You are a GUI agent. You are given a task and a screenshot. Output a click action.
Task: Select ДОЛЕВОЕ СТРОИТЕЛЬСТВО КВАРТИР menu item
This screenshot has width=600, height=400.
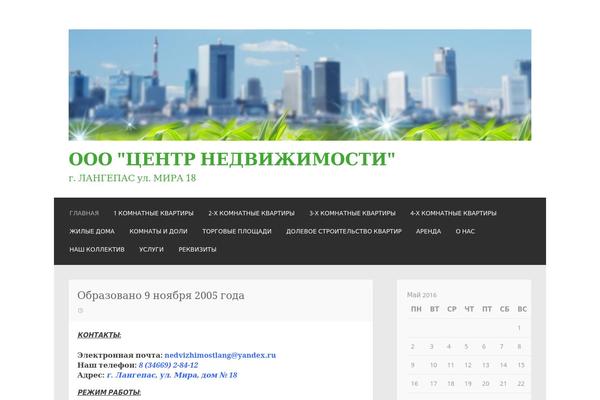coord(344,231)
